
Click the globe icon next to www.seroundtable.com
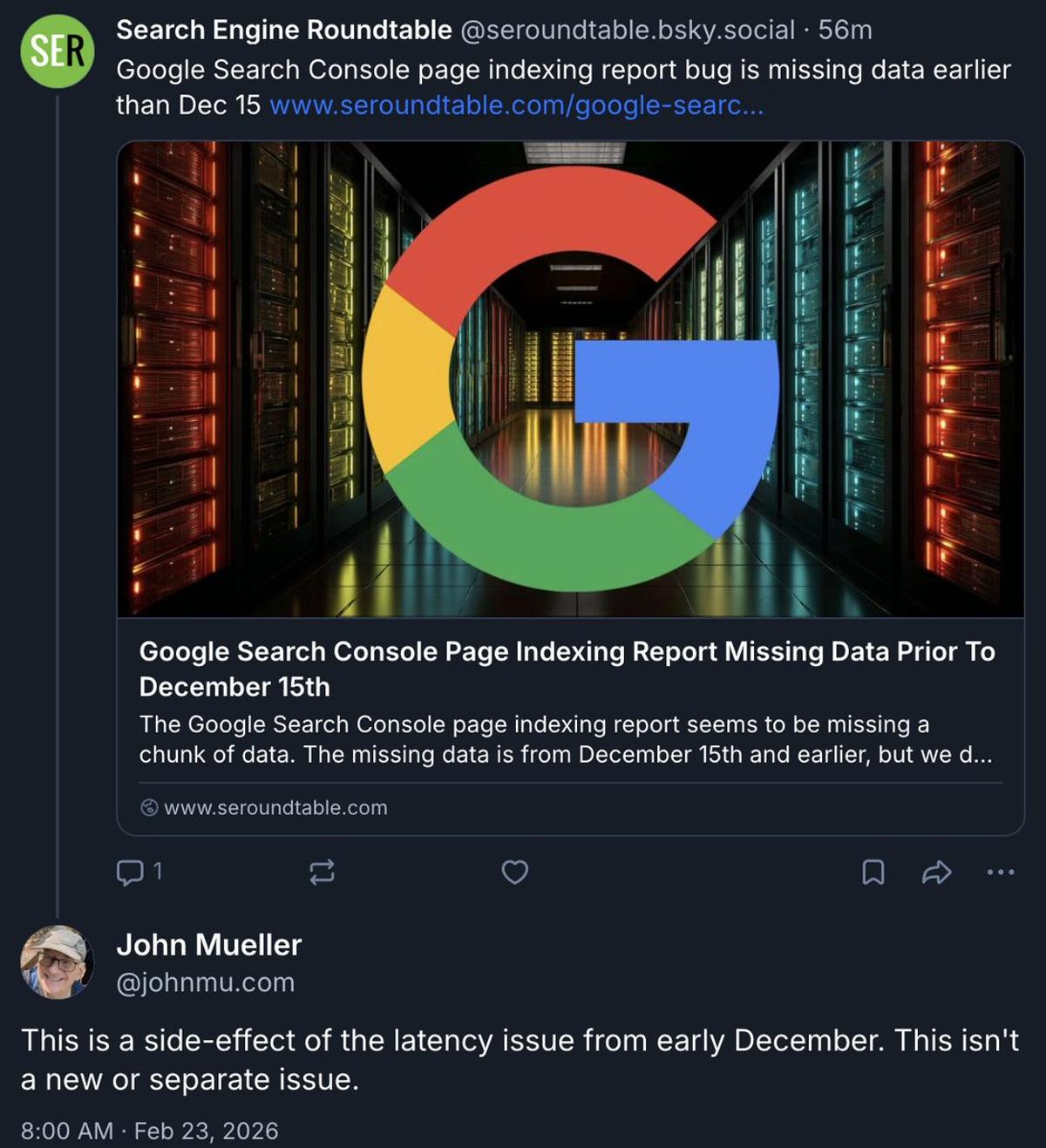[150, 807]
